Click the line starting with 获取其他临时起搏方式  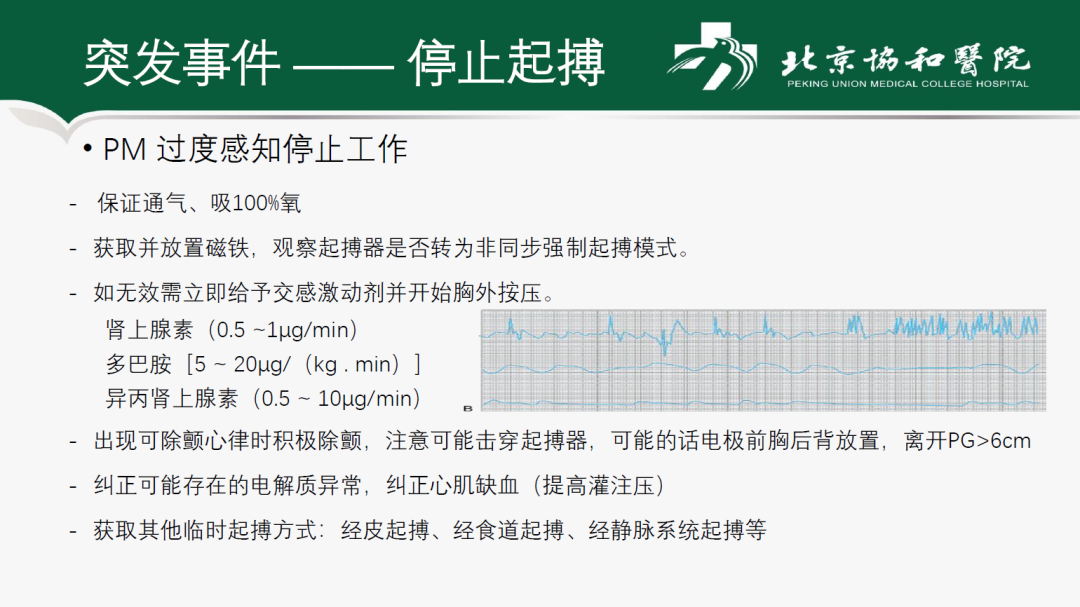coord(429,531)
